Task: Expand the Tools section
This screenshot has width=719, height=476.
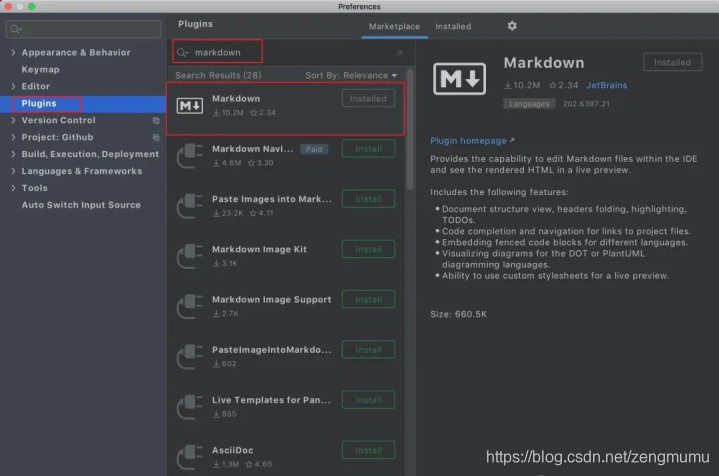Action: point(13,188)
